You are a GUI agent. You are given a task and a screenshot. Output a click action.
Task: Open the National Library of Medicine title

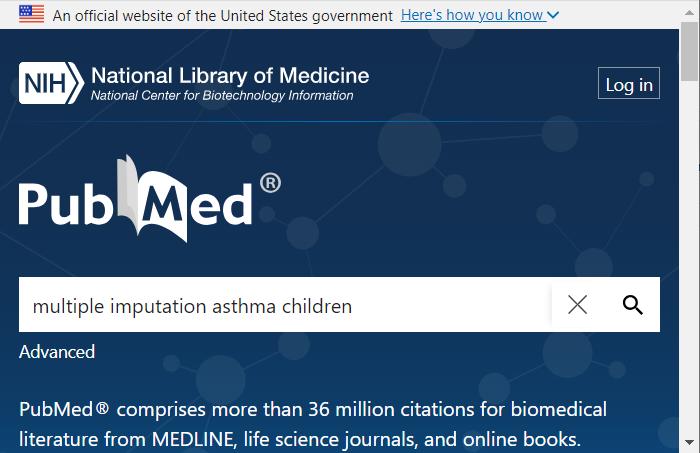pos(230,75)
